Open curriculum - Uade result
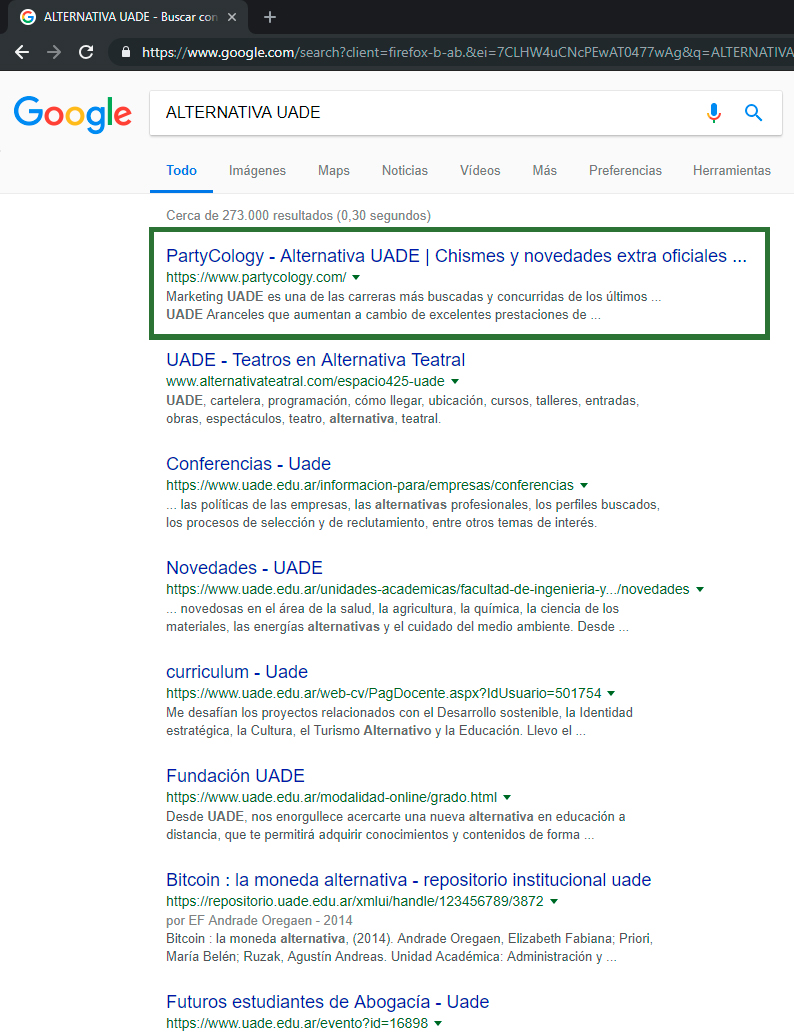The image size is (794, 1036). [x=236, y=671]
